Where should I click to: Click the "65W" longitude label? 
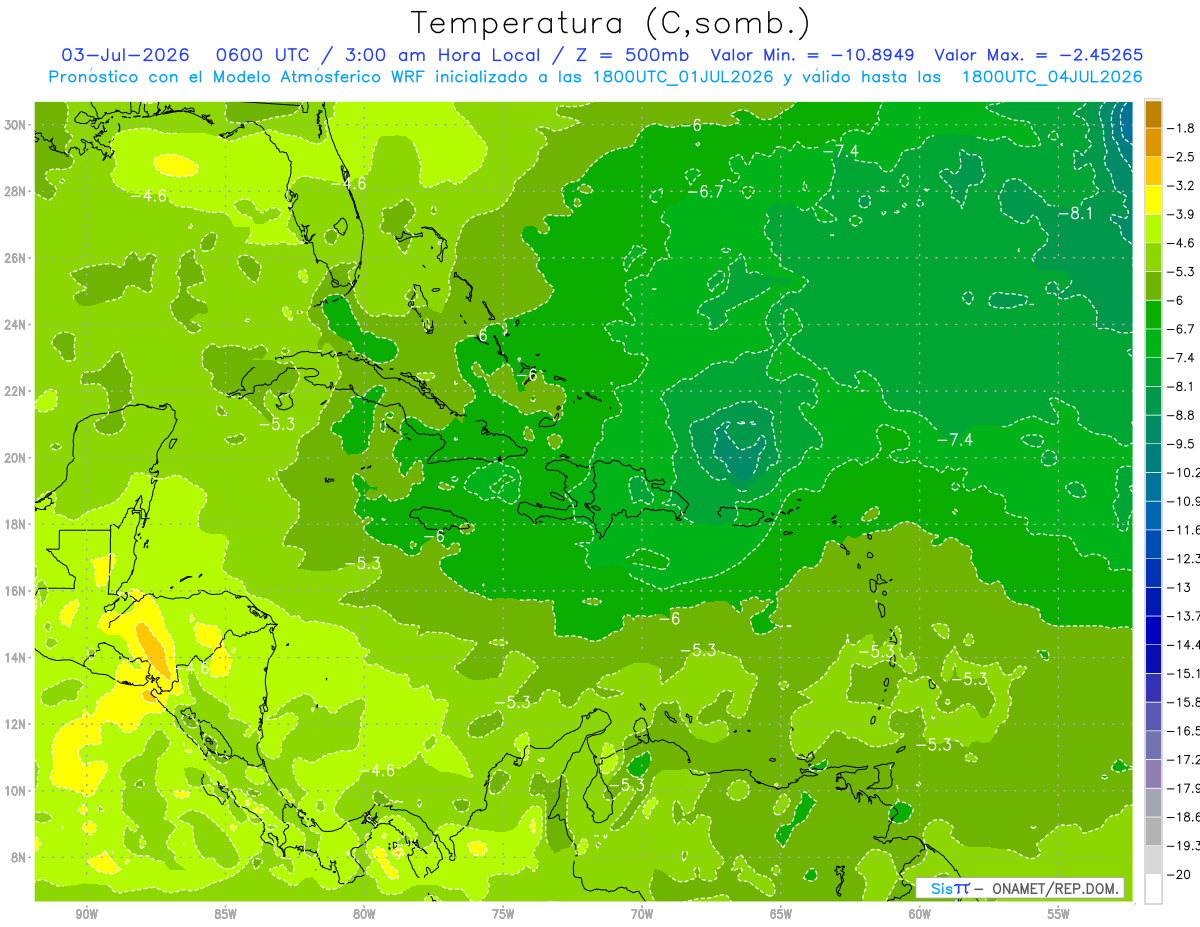pyautogui.click(x=781, y=914)
